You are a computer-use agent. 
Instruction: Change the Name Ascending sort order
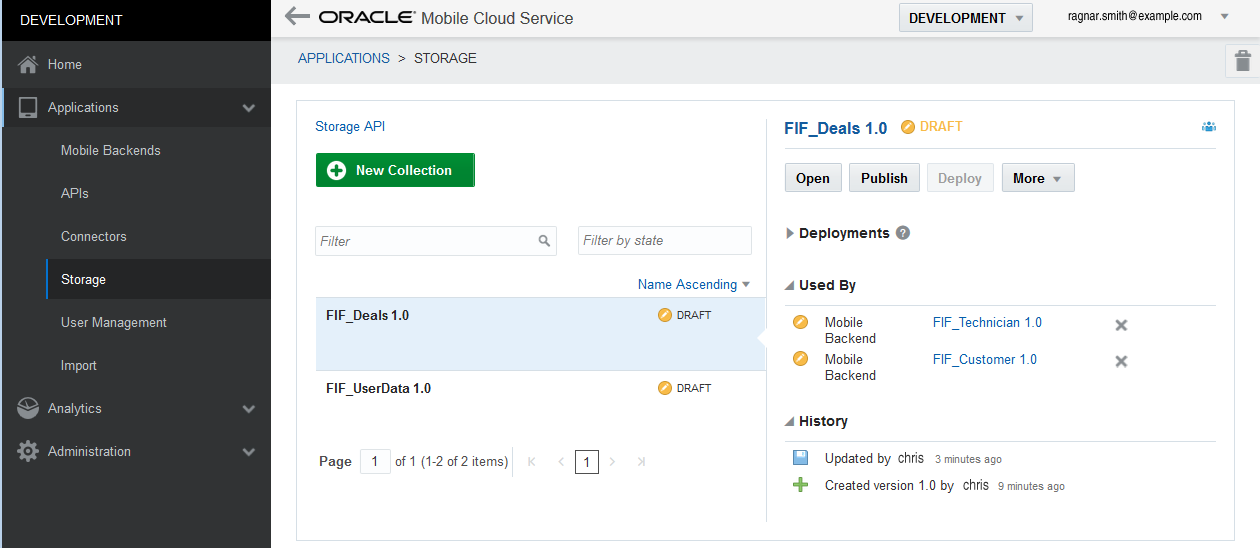click(693, 285)
